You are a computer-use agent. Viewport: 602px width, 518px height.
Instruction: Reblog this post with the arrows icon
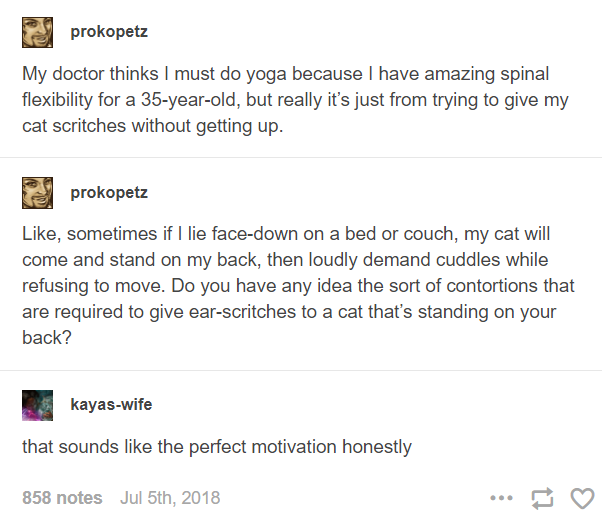tap(543, 498)
